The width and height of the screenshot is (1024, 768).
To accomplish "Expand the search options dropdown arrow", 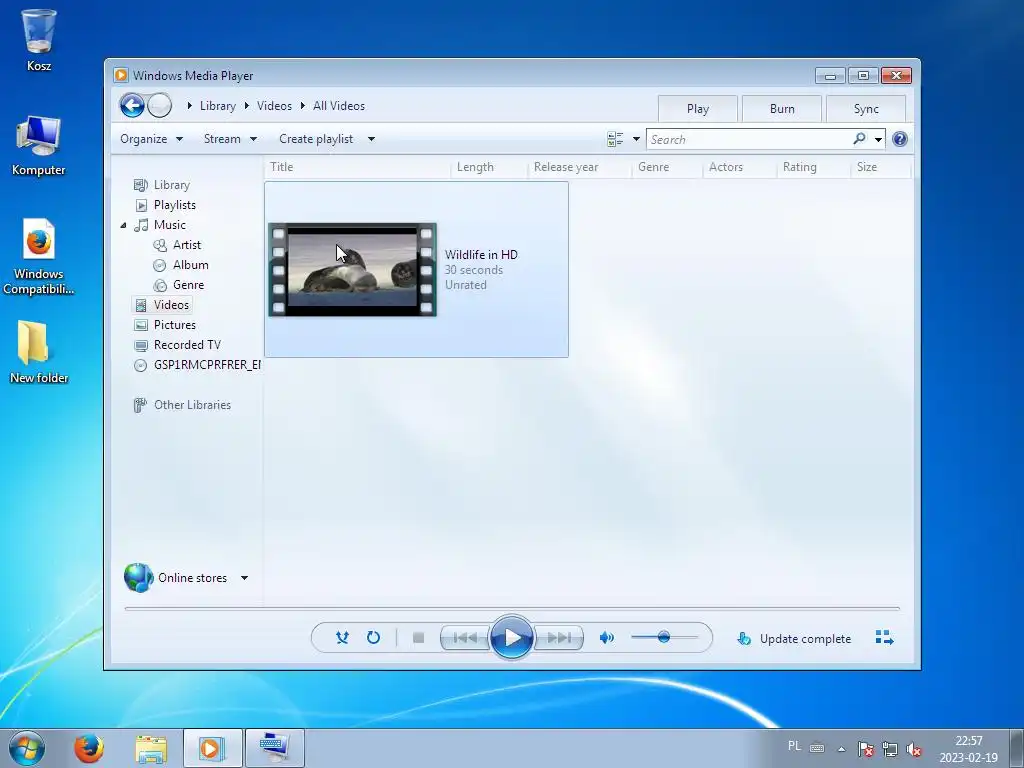I will [x=878, y=139].
